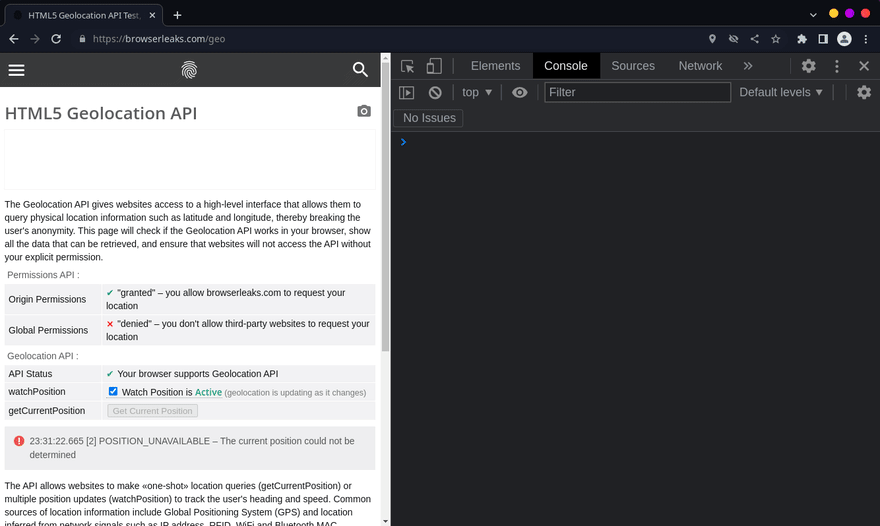Click the 'watchPosition' row label
This screenshot has height=526, width=880.
tap(36, 392)
